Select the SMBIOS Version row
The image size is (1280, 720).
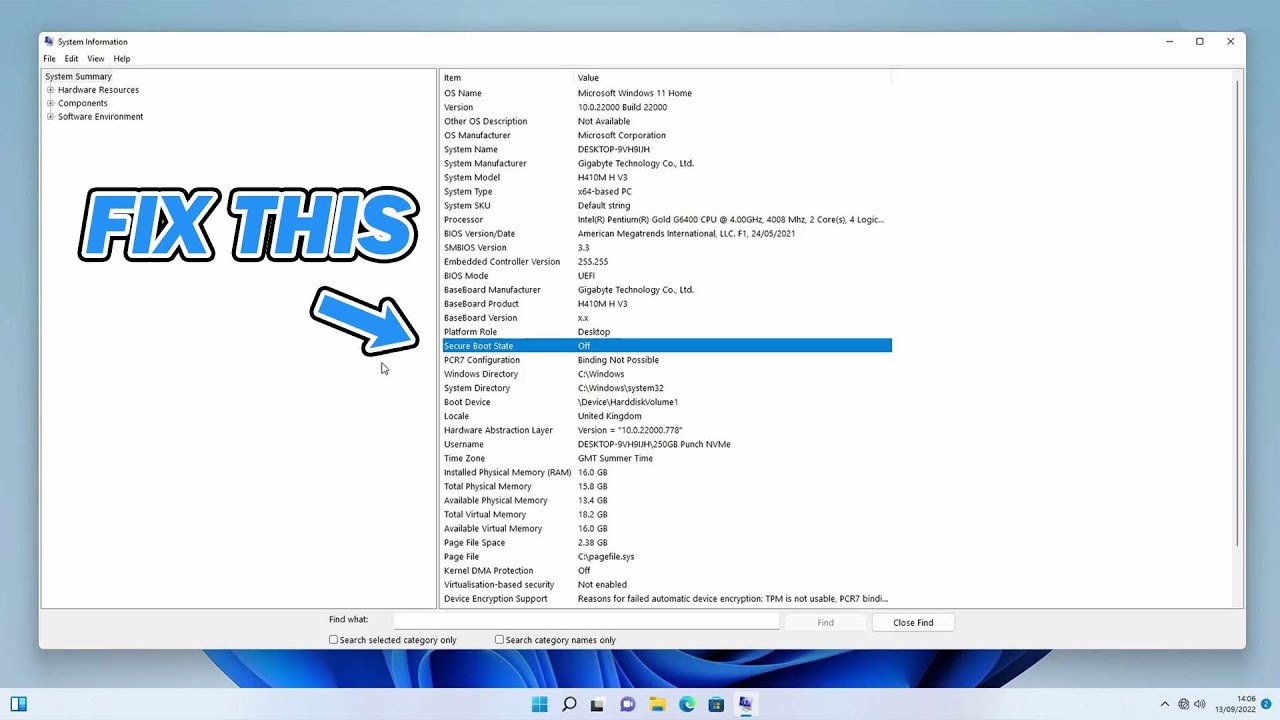tap(667, 248)
